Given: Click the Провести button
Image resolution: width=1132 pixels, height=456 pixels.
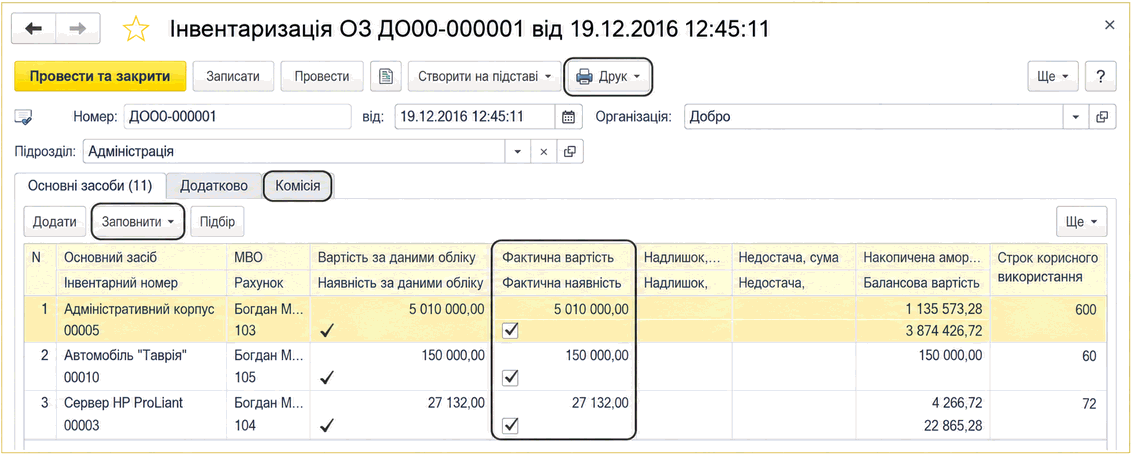Looking at the screenshot, I should click(321, 76).
